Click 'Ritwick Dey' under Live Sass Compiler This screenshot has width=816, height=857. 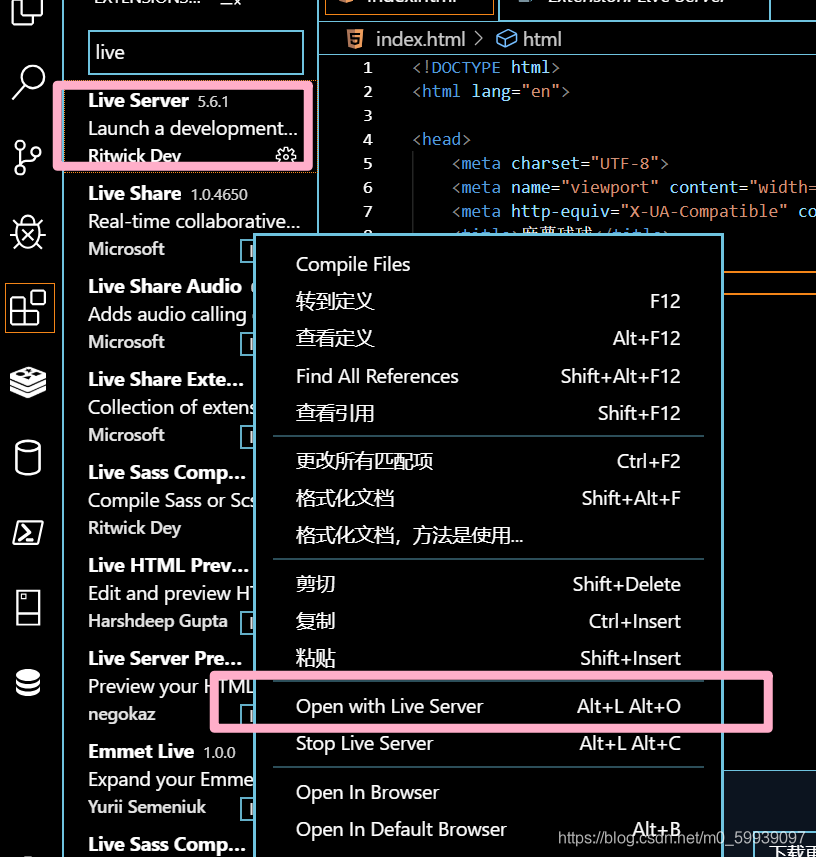pyautogui.click(x=134, y=528)
